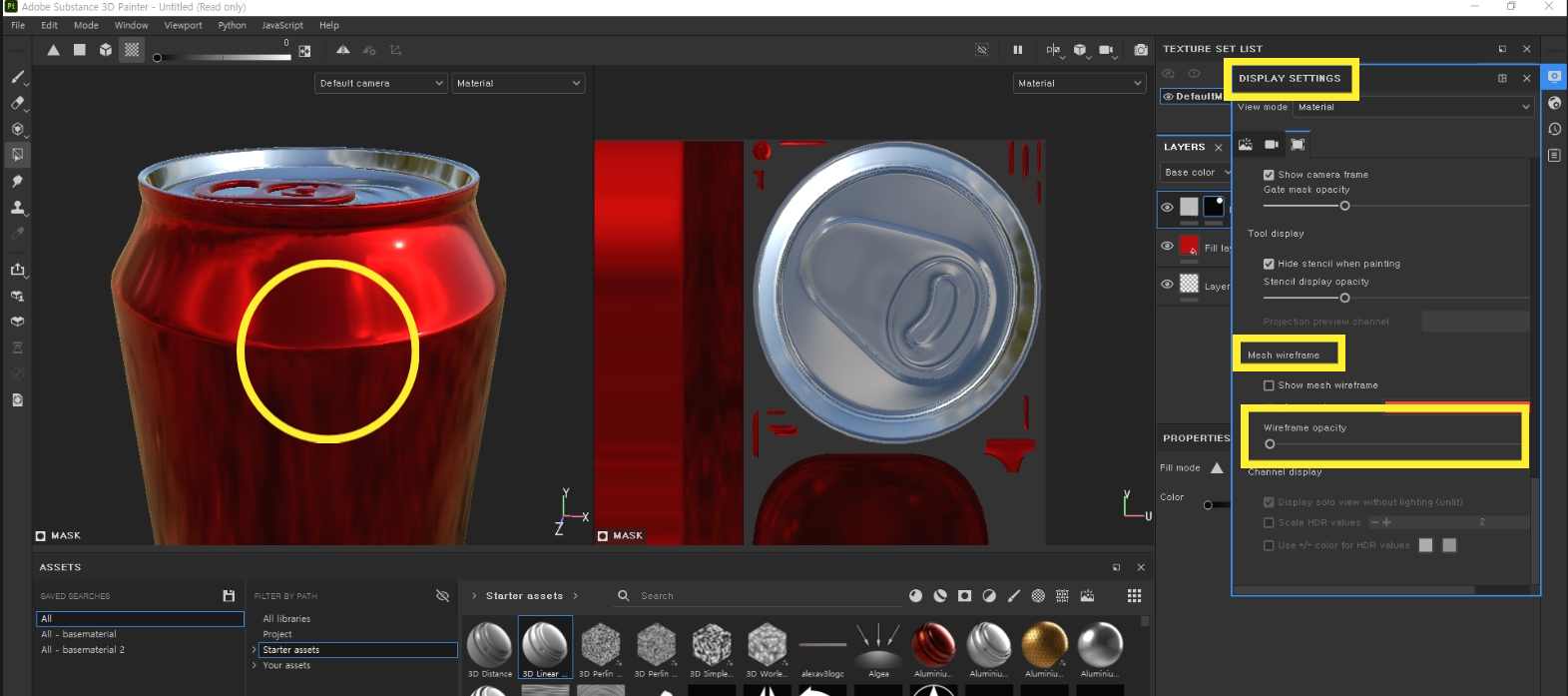This screenshot has width=1568, height=696.
Task: Select the Eraser tool
Action: click(x=17, y=103)
